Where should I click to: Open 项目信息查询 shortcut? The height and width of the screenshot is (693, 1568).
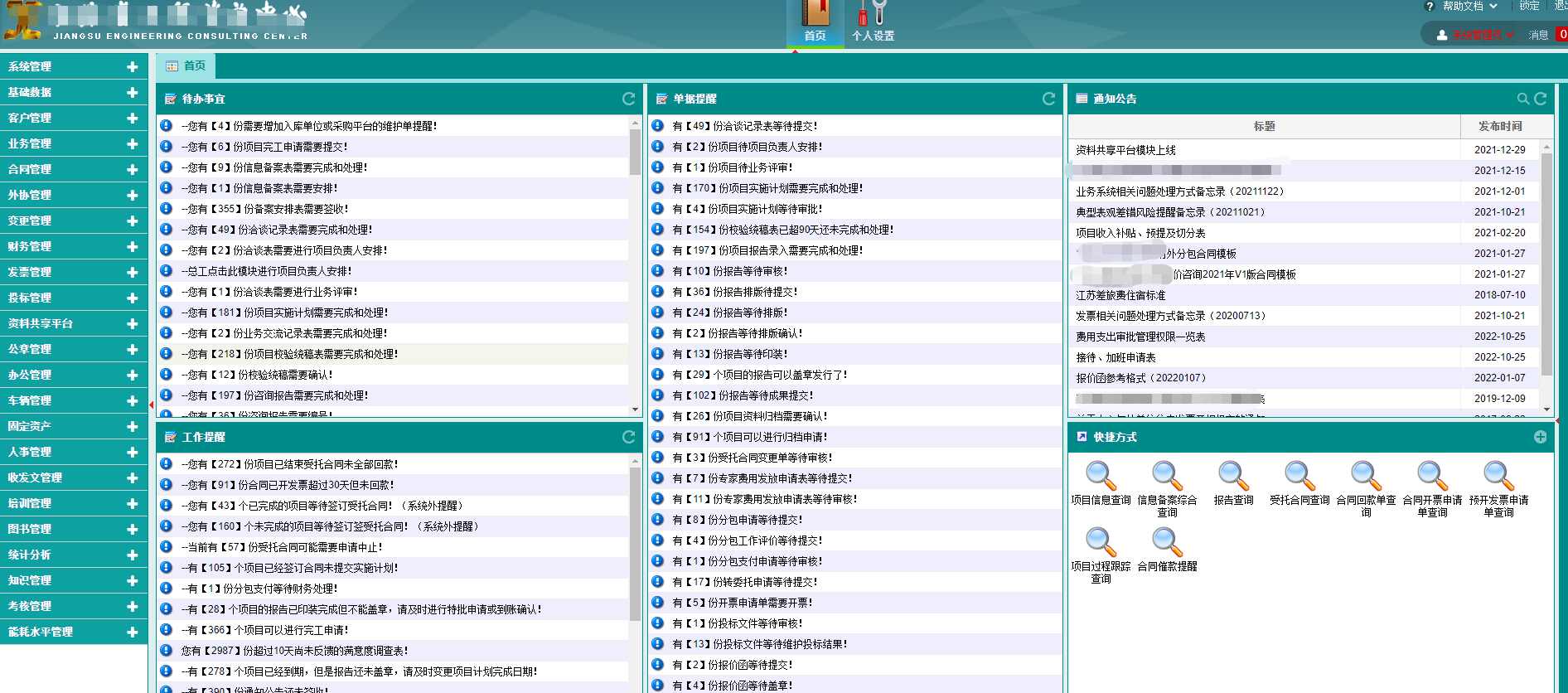pyautogui.click(x=1101, y=483)
